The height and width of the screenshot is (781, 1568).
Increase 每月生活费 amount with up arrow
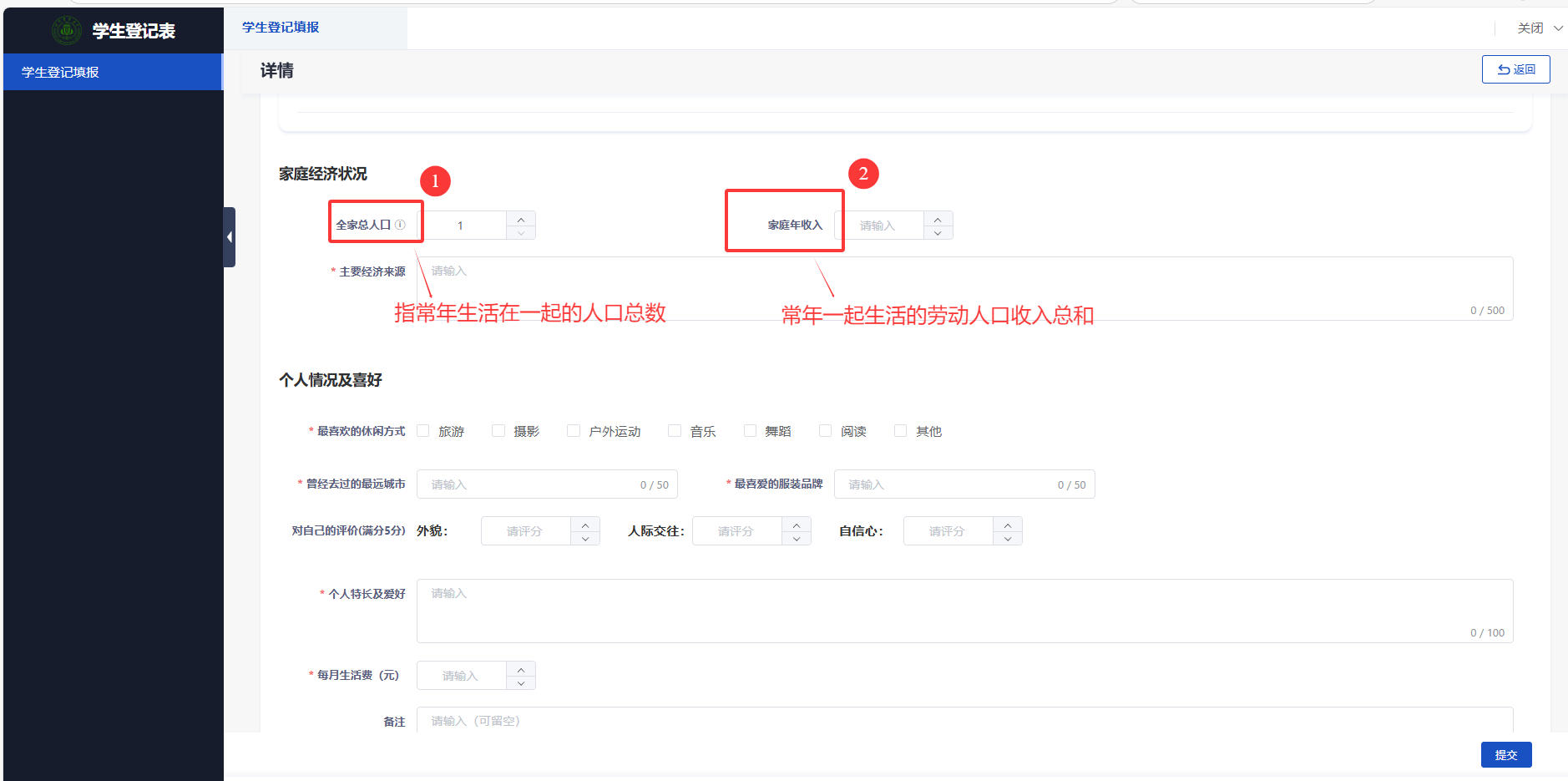pos(521,669)
